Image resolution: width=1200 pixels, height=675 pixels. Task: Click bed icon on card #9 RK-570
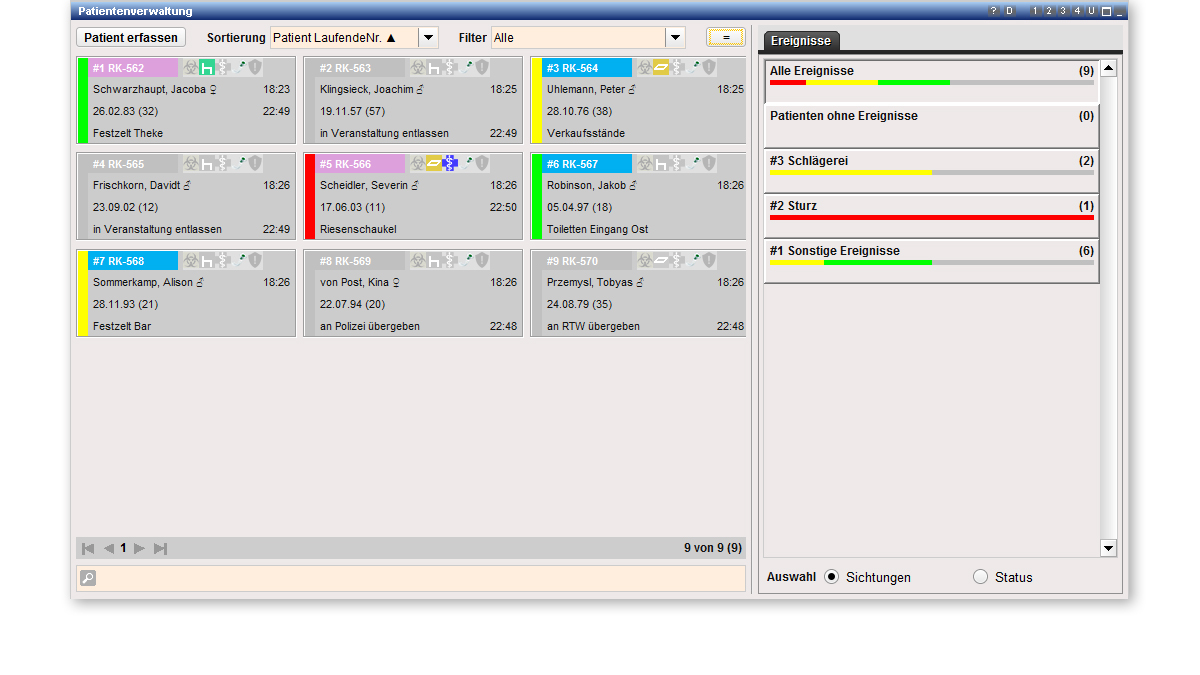661,260
